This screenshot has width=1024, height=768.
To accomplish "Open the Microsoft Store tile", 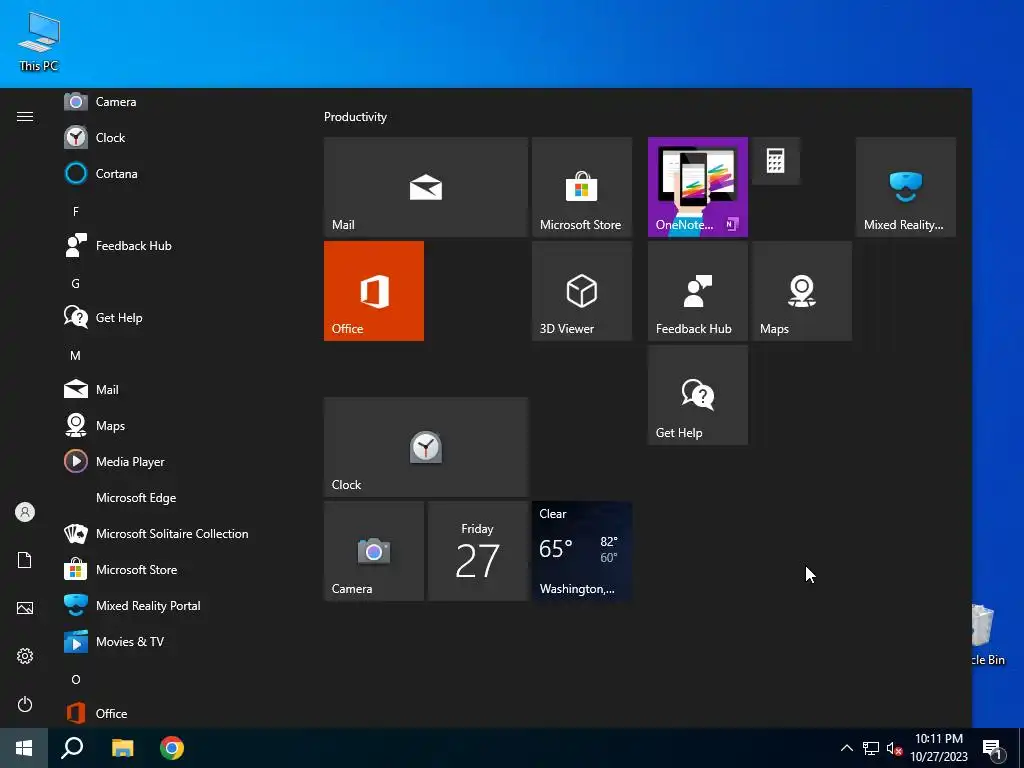I will 582,187.
